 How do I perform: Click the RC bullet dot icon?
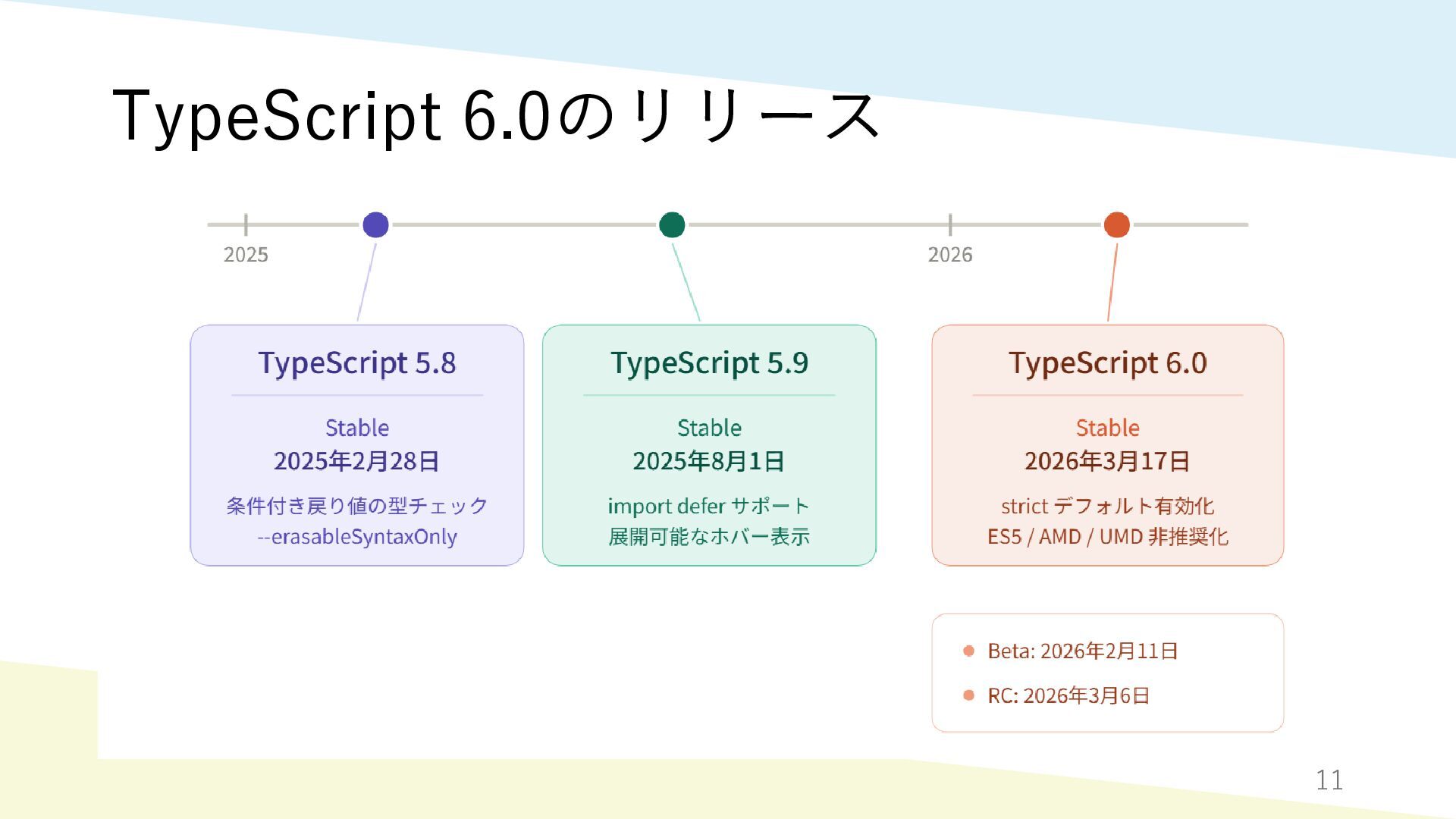tap(968, 695)
